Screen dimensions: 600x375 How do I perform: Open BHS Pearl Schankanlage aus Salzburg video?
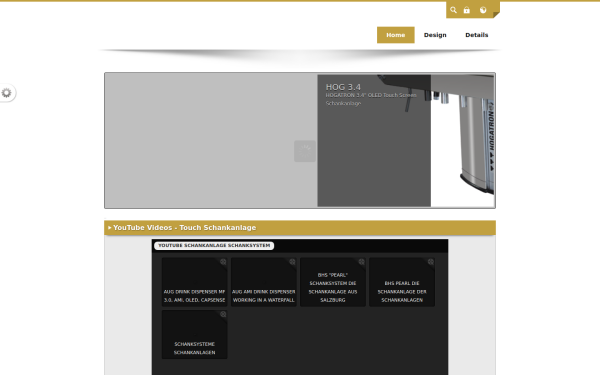coord(333,282)
